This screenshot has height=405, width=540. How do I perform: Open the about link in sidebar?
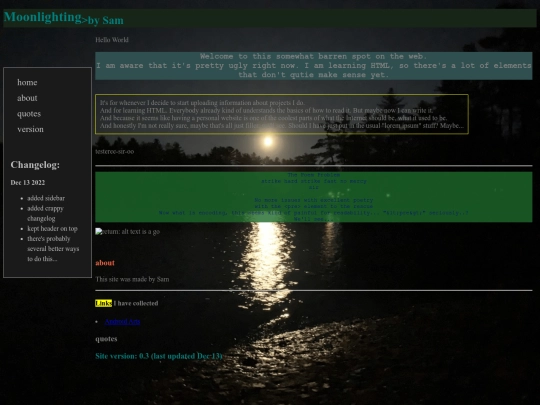(27, 98)
